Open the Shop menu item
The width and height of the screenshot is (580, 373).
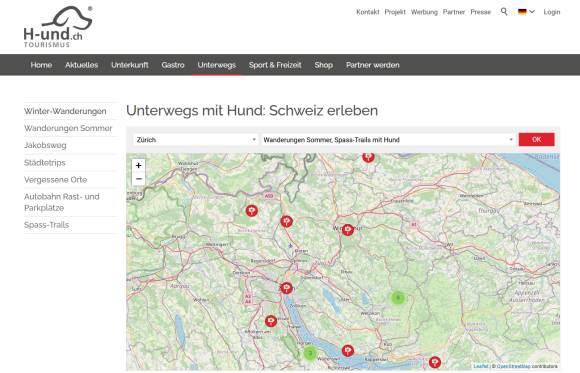coord(324,65)
